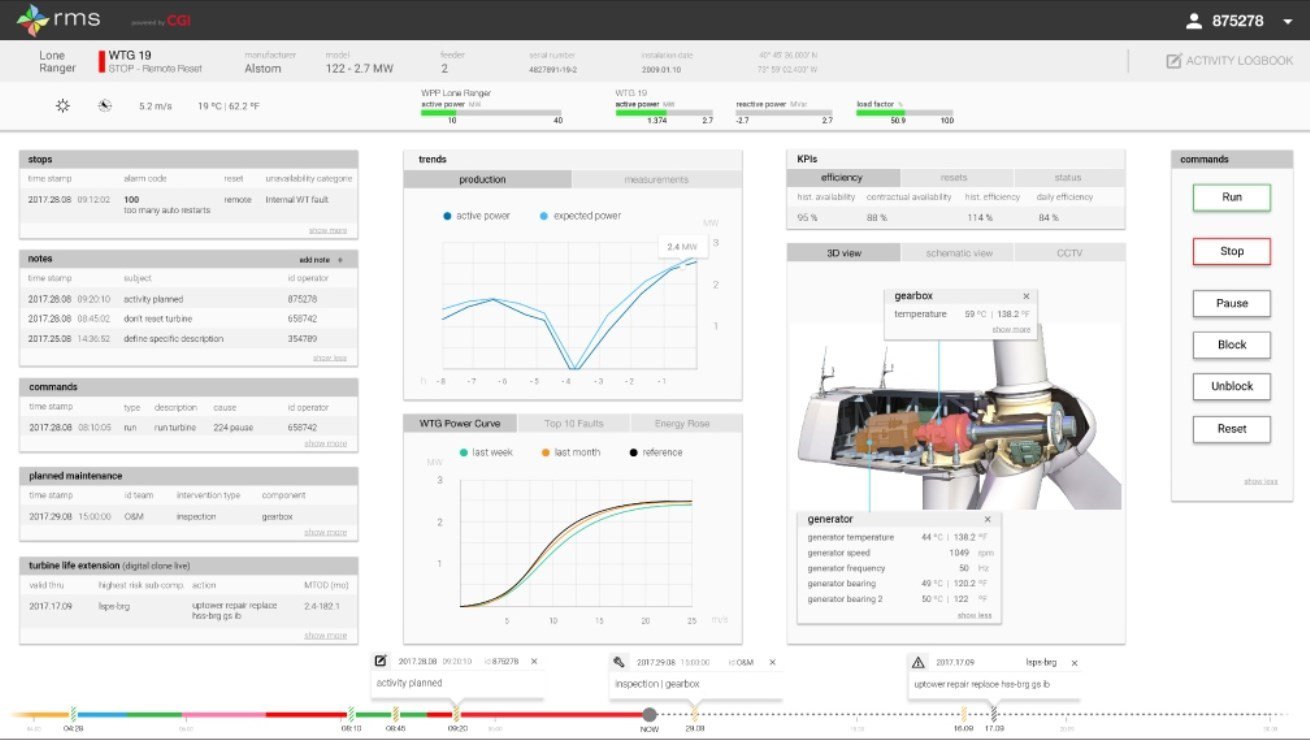This screenshot has width=1310, height=740.
Task: Click the RMS pinwheel logo
Action: pos(32,20)
